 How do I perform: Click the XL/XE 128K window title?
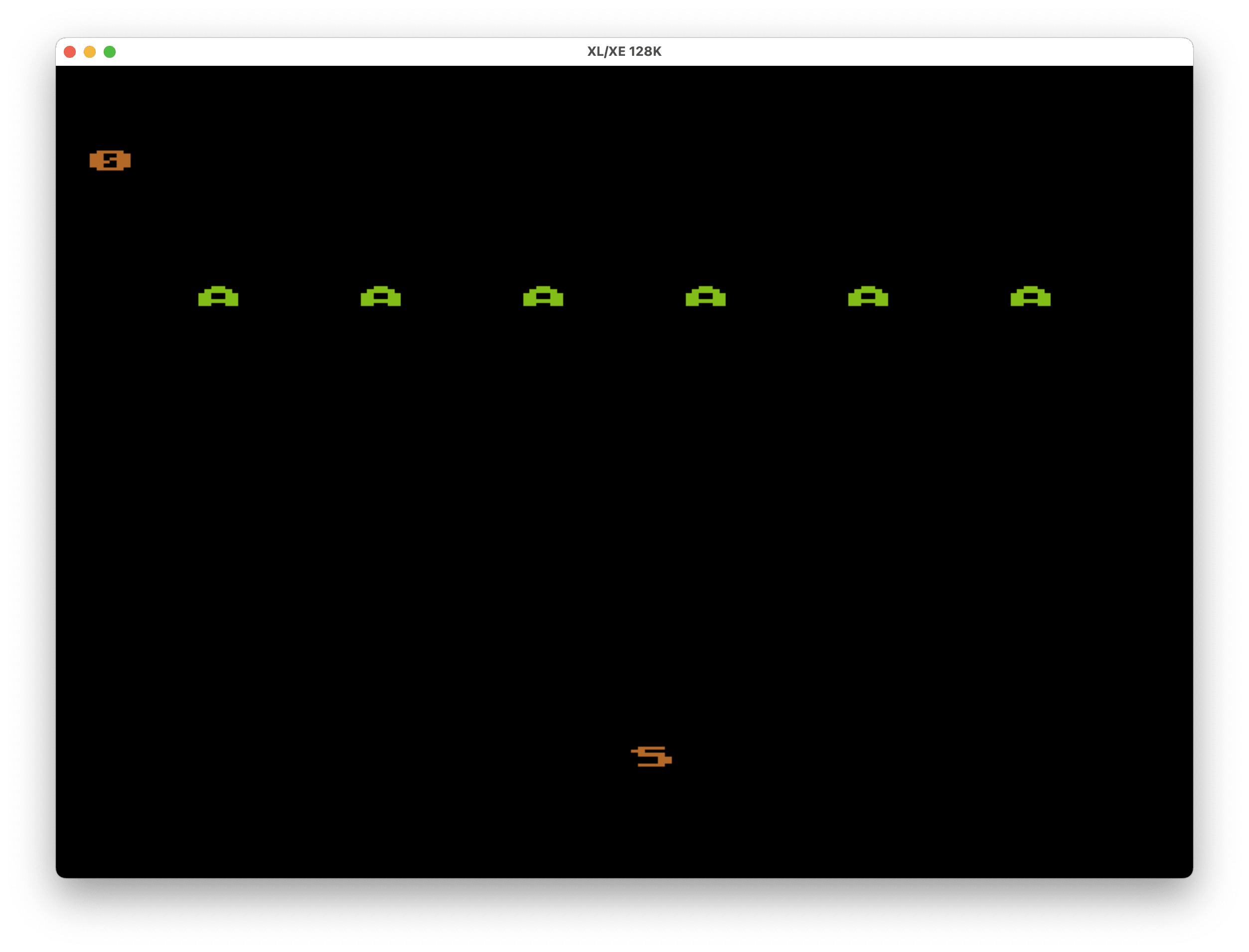click(624, 51)
